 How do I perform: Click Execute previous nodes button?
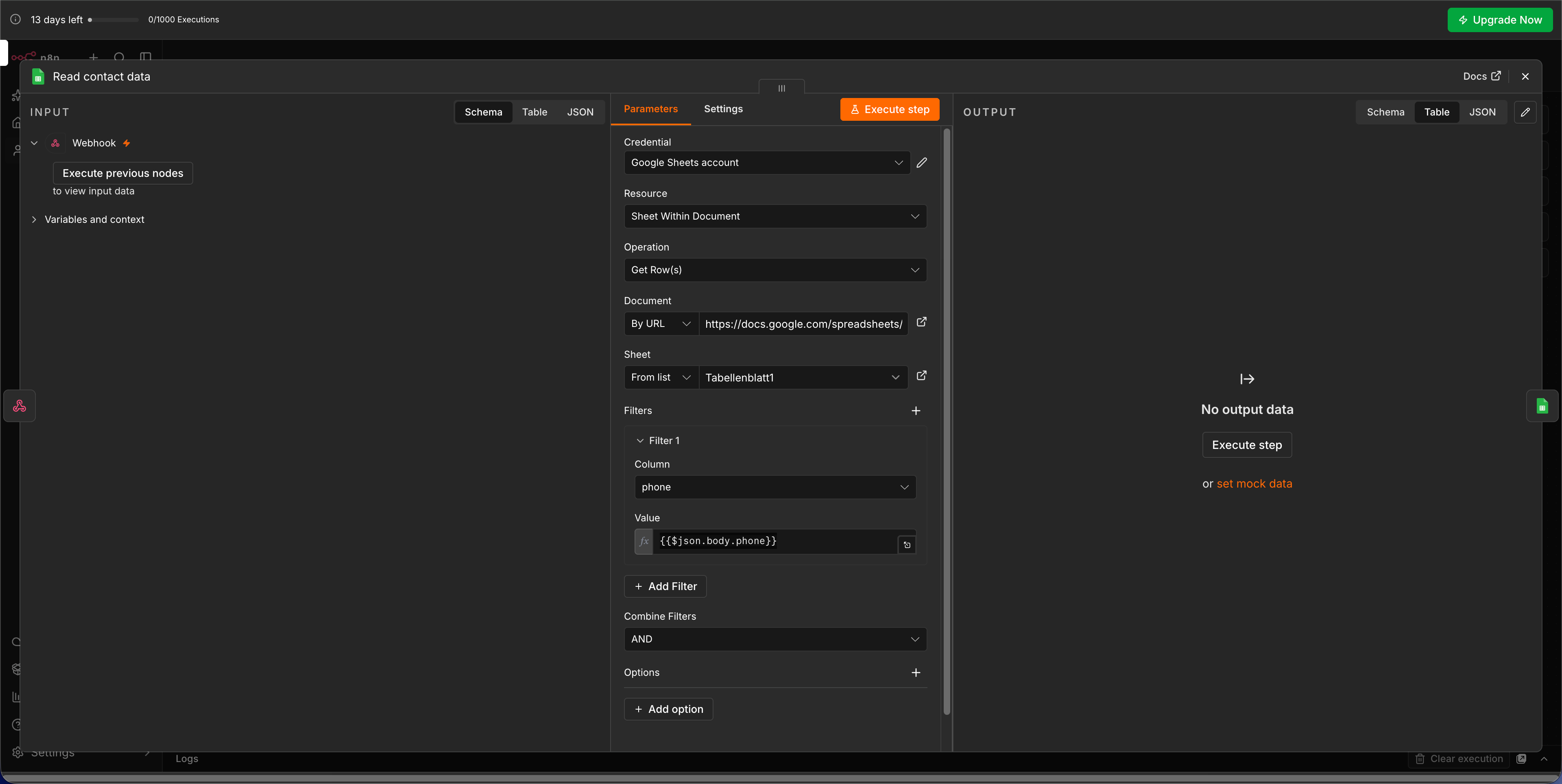[x=122, y=173]
